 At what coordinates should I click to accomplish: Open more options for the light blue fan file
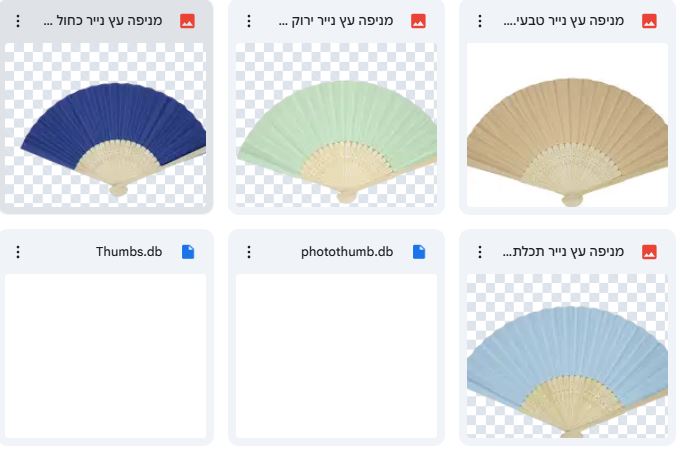(480, 252)
